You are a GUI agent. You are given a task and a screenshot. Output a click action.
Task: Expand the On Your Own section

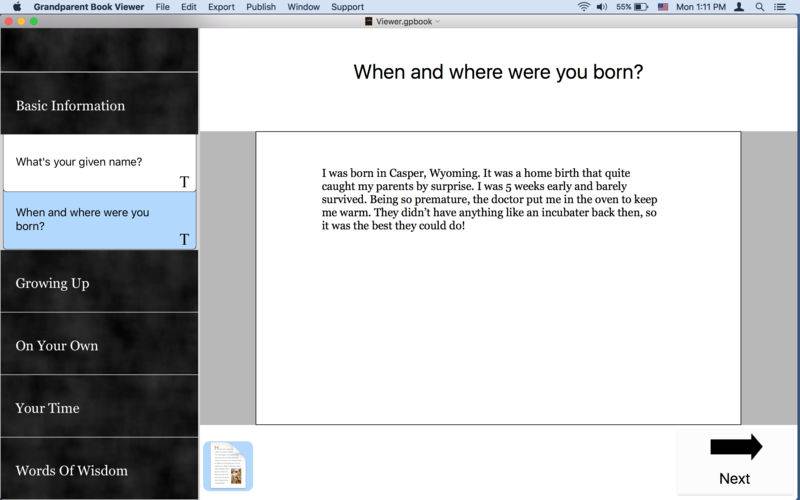pyautogui.click(x=99, y=344)
